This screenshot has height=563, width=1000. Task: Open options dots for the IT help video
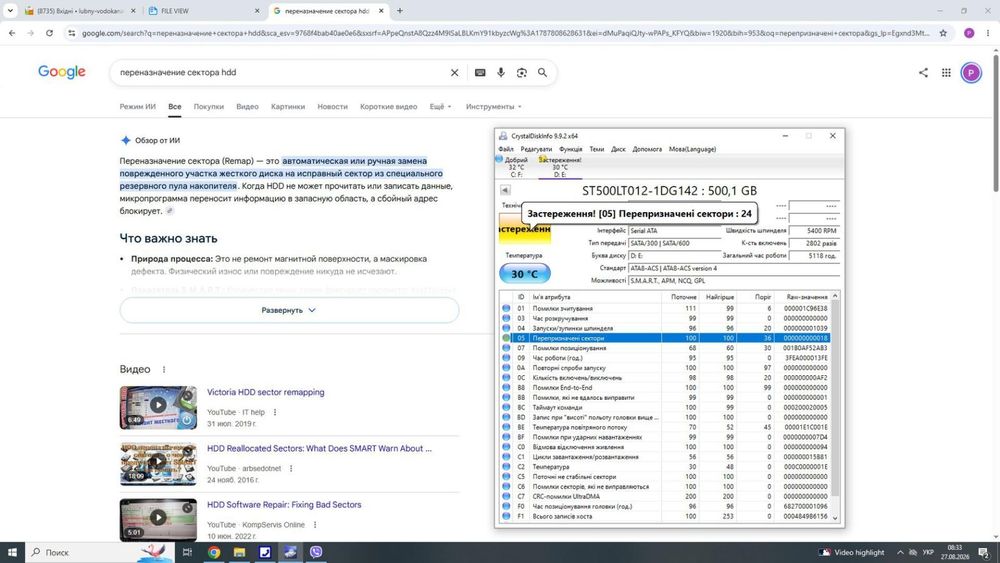tap(275, 412)
